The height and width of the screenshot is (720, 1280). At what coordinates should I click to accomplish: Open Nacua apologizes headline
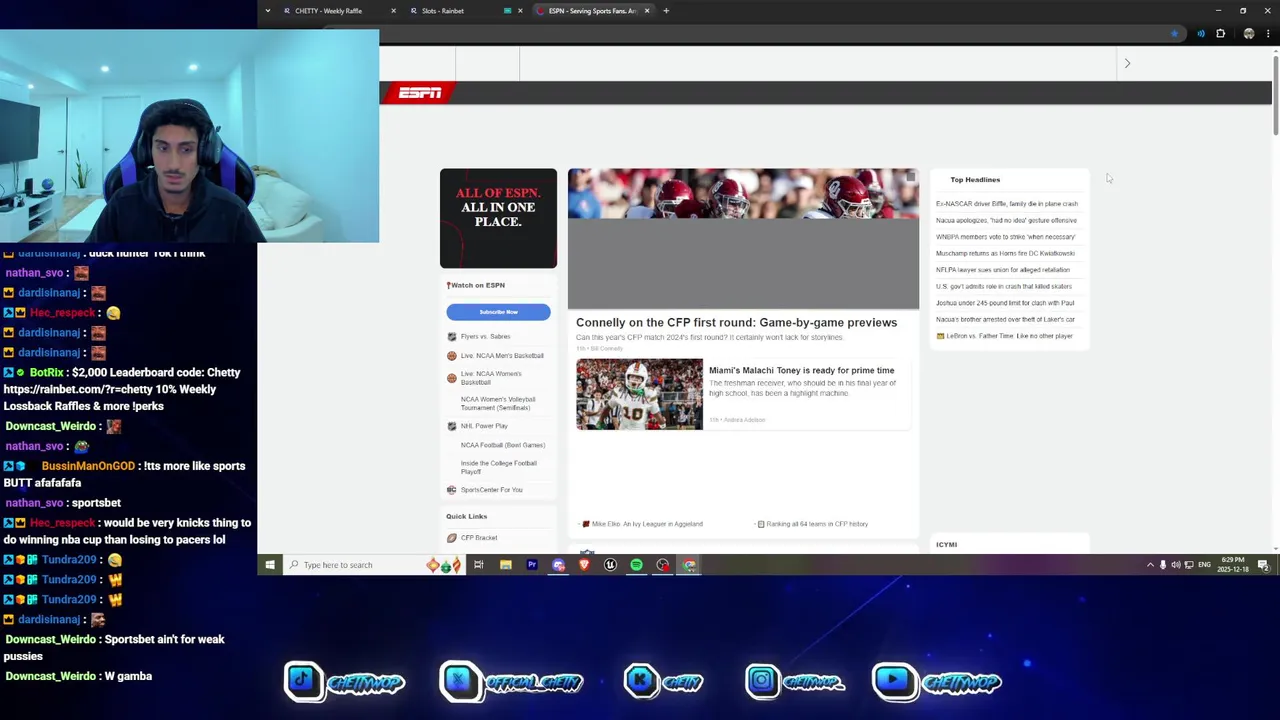(1006, 221)
